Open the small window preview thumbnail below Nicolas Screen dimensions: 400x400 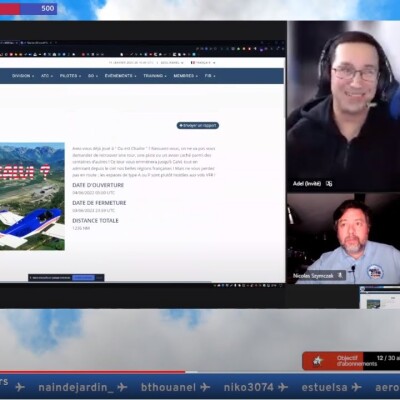click(x=380, y=297)
